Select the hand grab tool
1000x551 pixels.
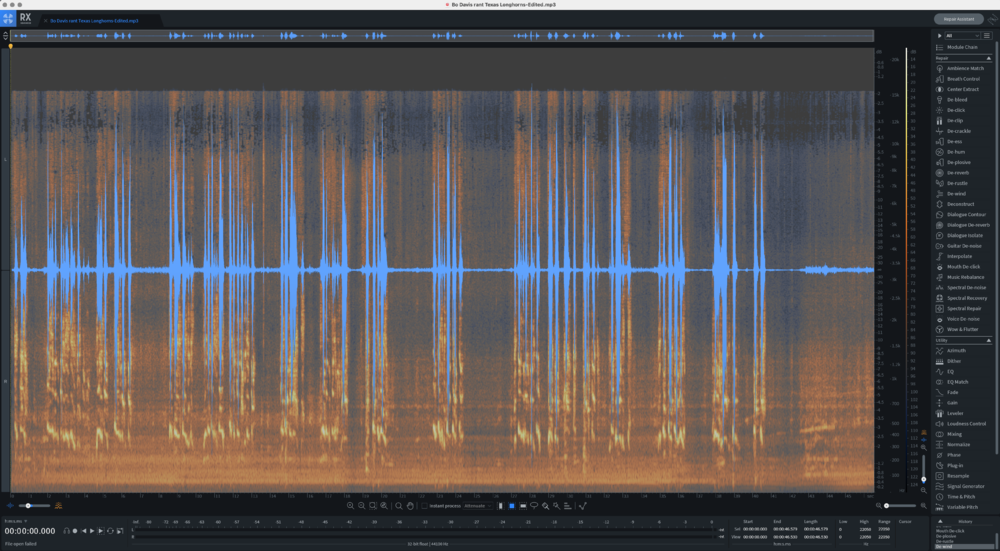410,506
